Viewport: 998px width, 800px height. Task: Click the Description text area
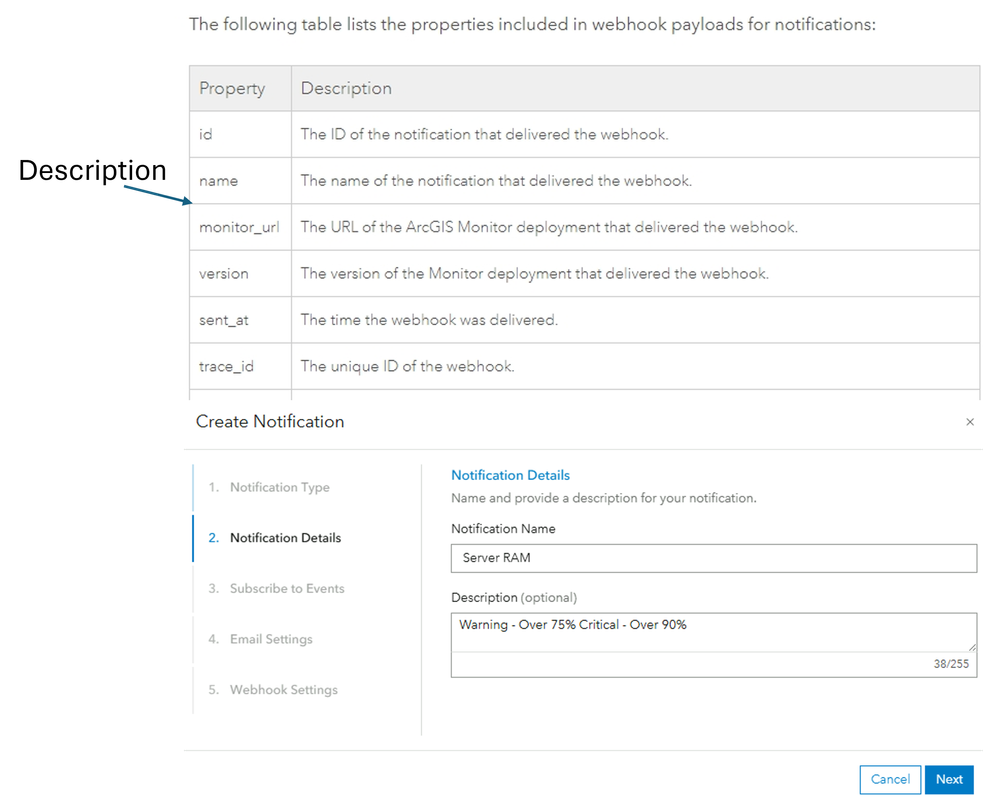[x=713, y=632]
